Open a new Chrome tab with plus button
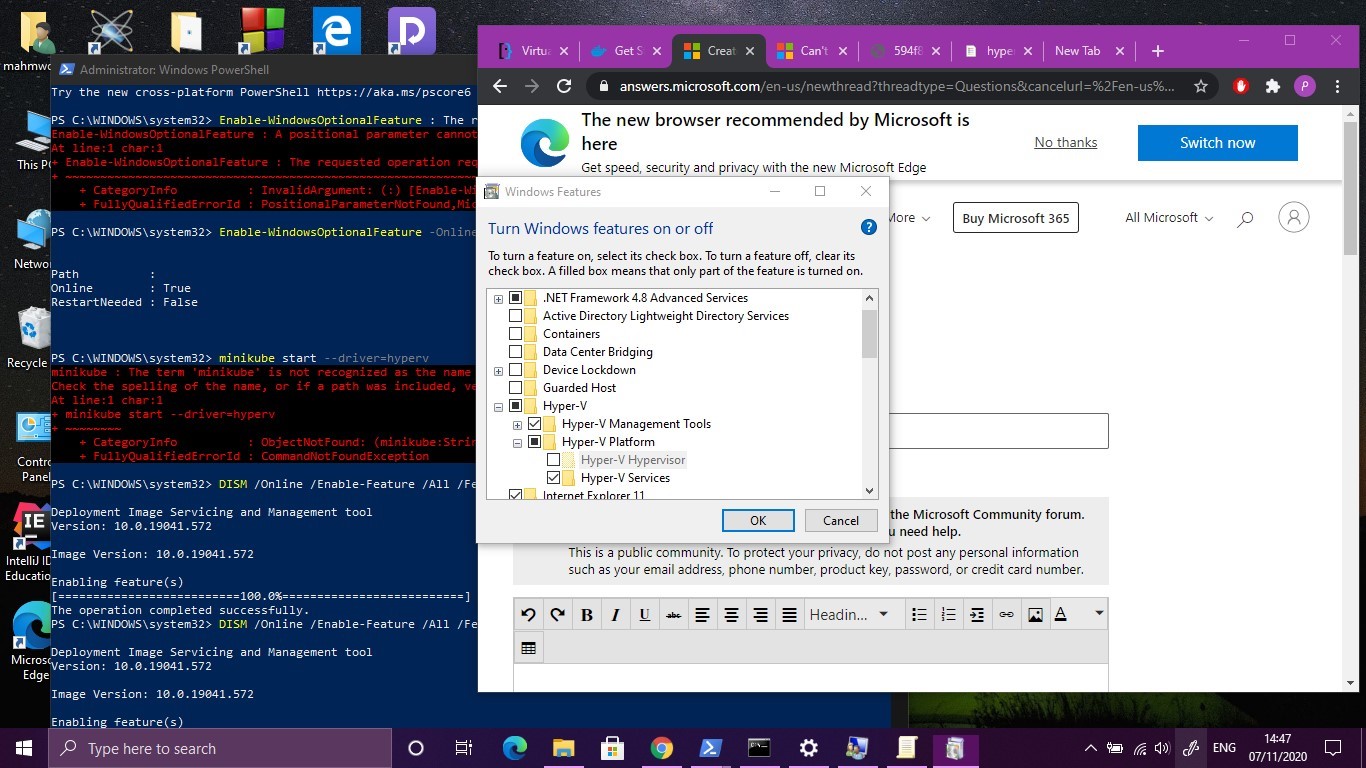Viewport: 1366px width, 768px height. pos(1157,51)
